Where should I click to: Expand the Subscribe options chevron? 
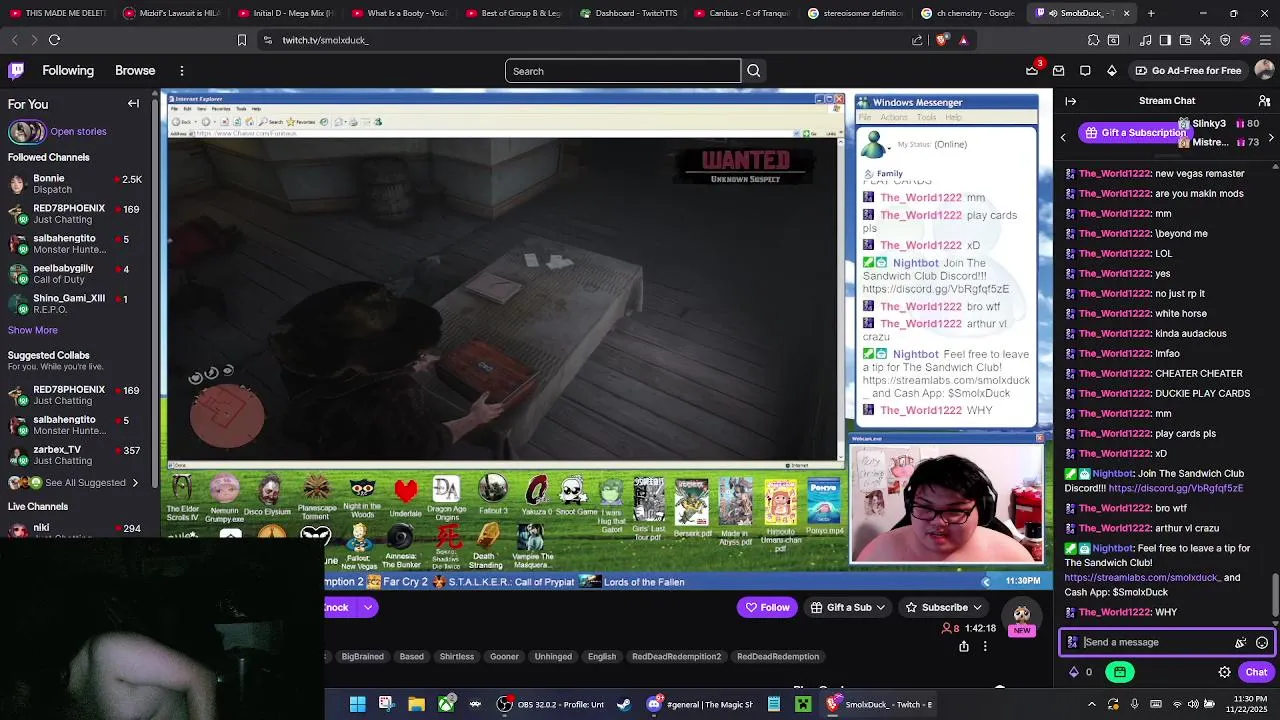(977, 607)
